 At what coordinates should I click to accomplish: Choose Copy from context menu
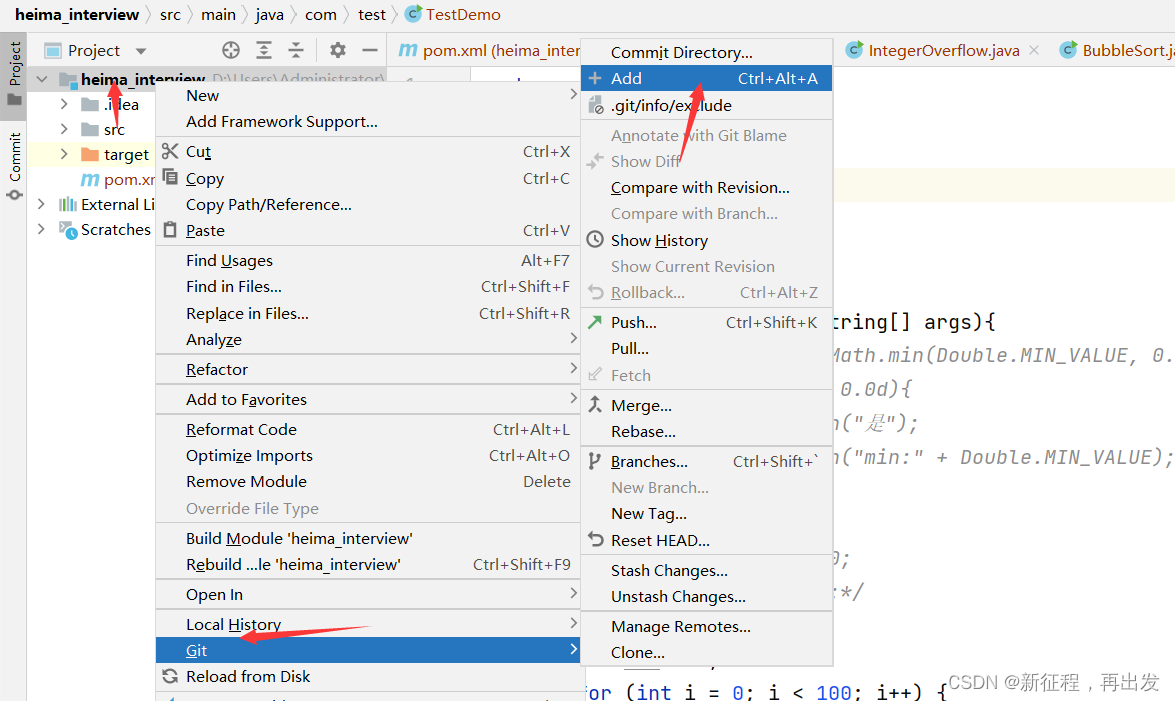click(368, 178)
